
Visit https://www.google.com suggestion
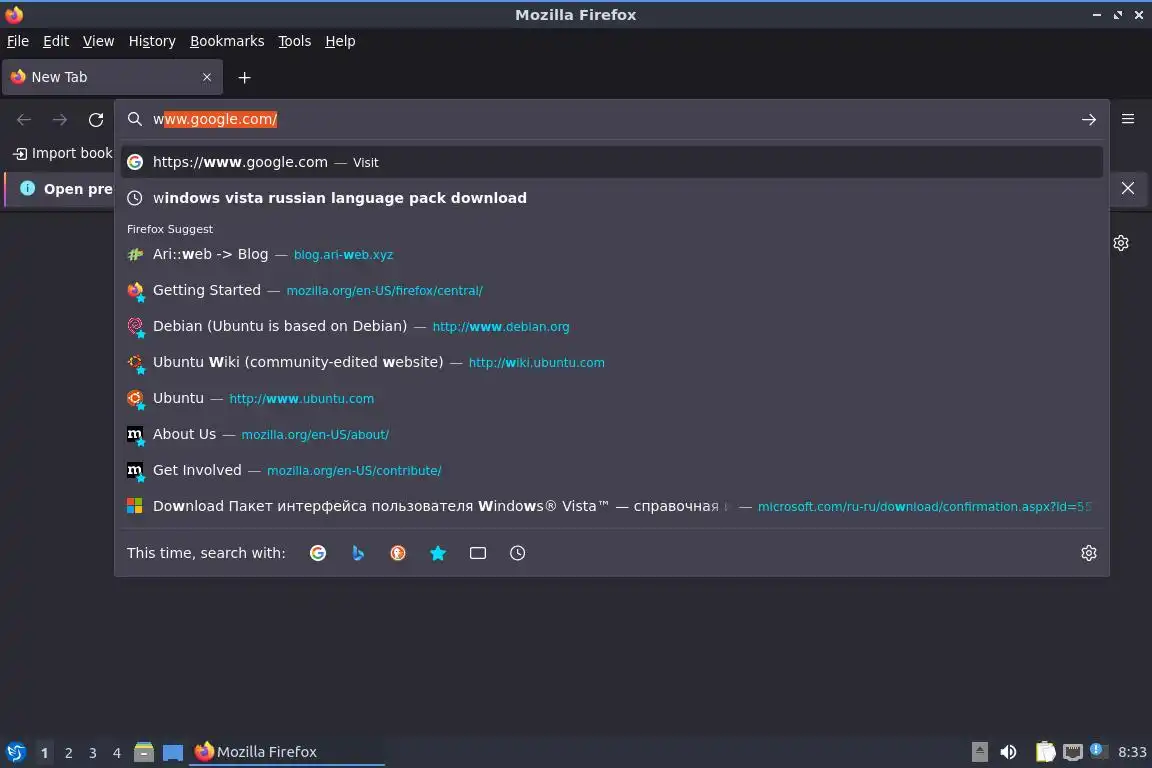pyautogui.click(x=611, y=162)
